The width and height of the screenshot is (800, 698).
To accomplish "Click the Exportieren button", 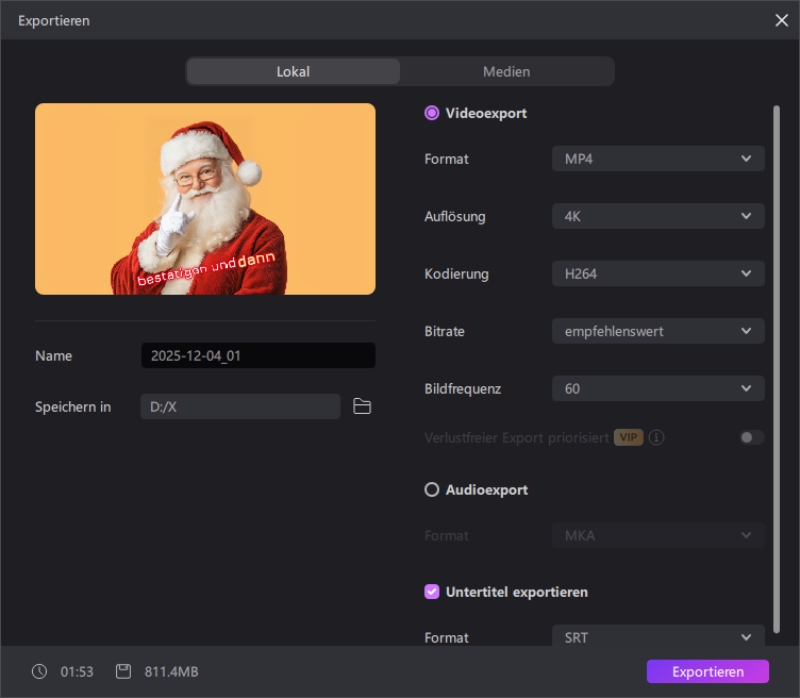I will (x=707, y=671).
